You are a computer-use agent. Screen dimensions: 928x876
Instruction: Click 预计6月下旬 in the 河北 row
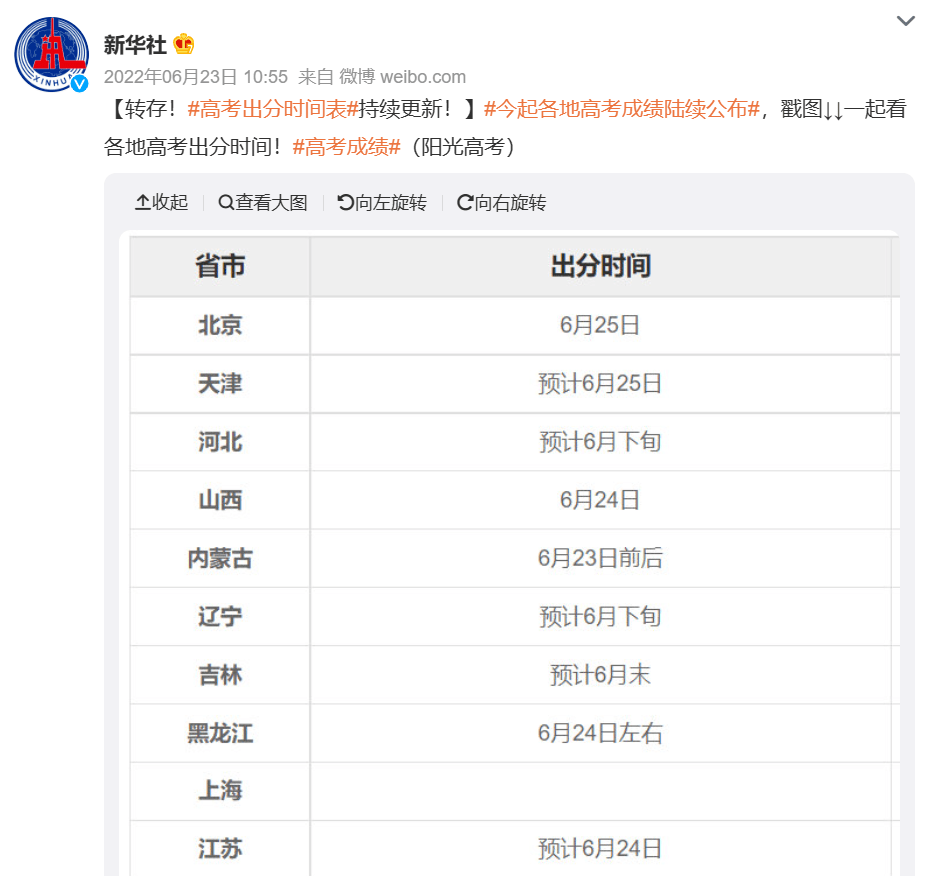coord(600,442)
